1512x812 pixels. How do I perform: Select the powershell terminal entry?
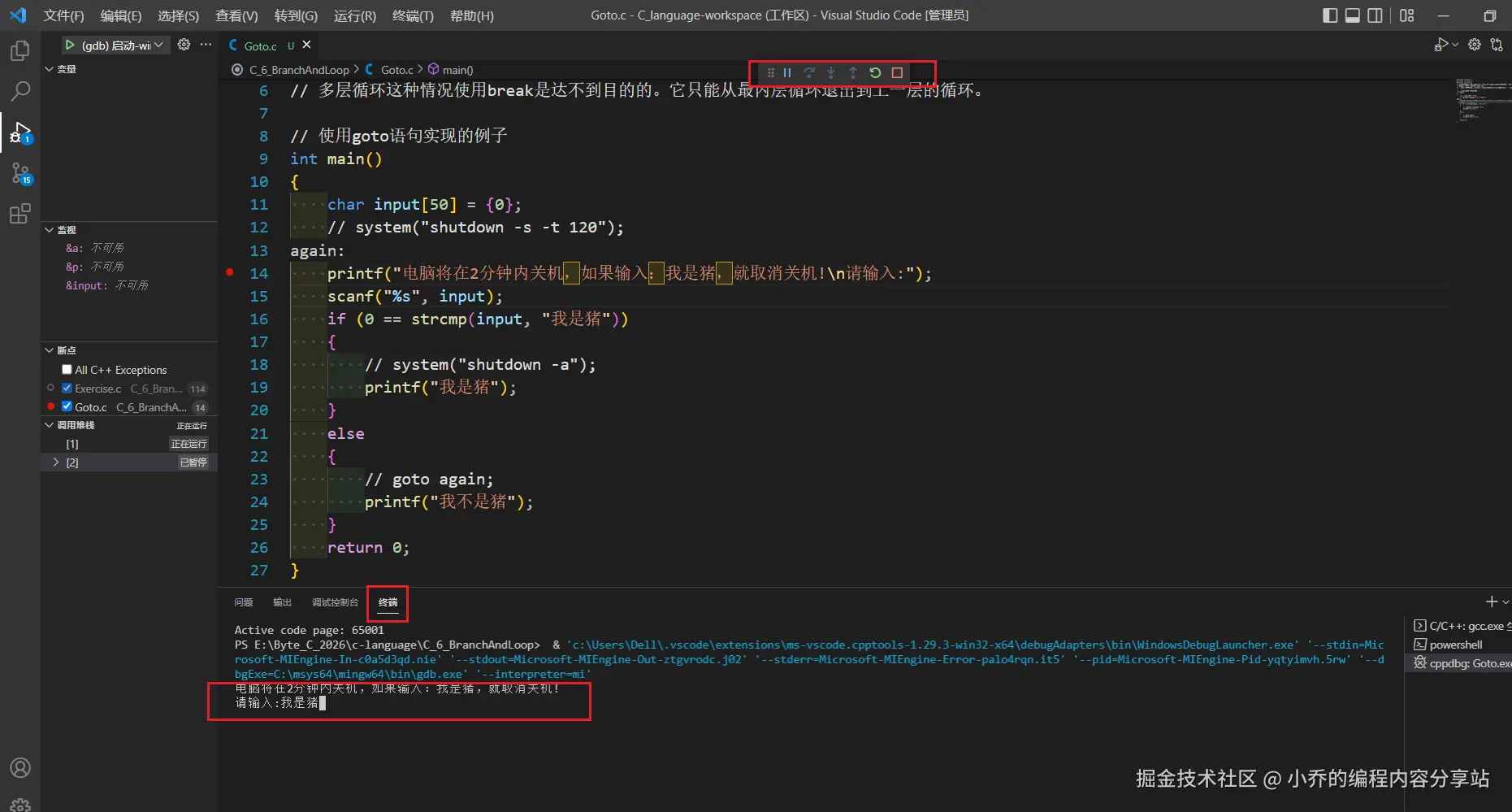coord(1455,645)
